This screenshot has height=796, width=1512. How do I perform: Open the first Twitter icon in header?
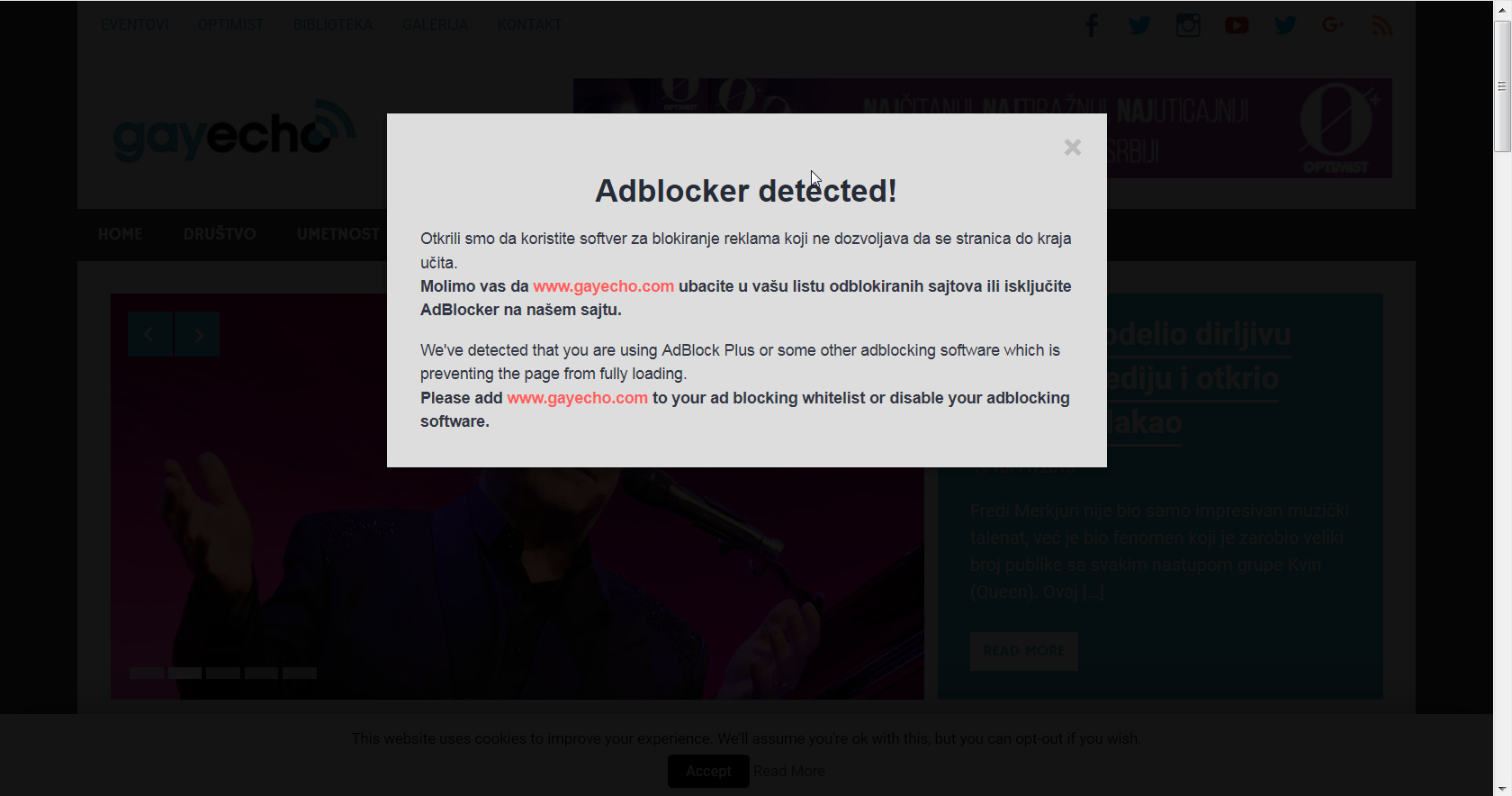coord(1139,25)
